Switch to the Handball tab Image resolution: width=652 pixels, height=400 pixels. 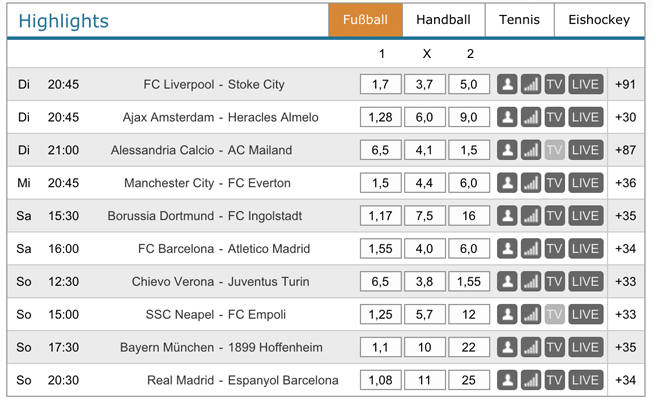click(443, 20)
